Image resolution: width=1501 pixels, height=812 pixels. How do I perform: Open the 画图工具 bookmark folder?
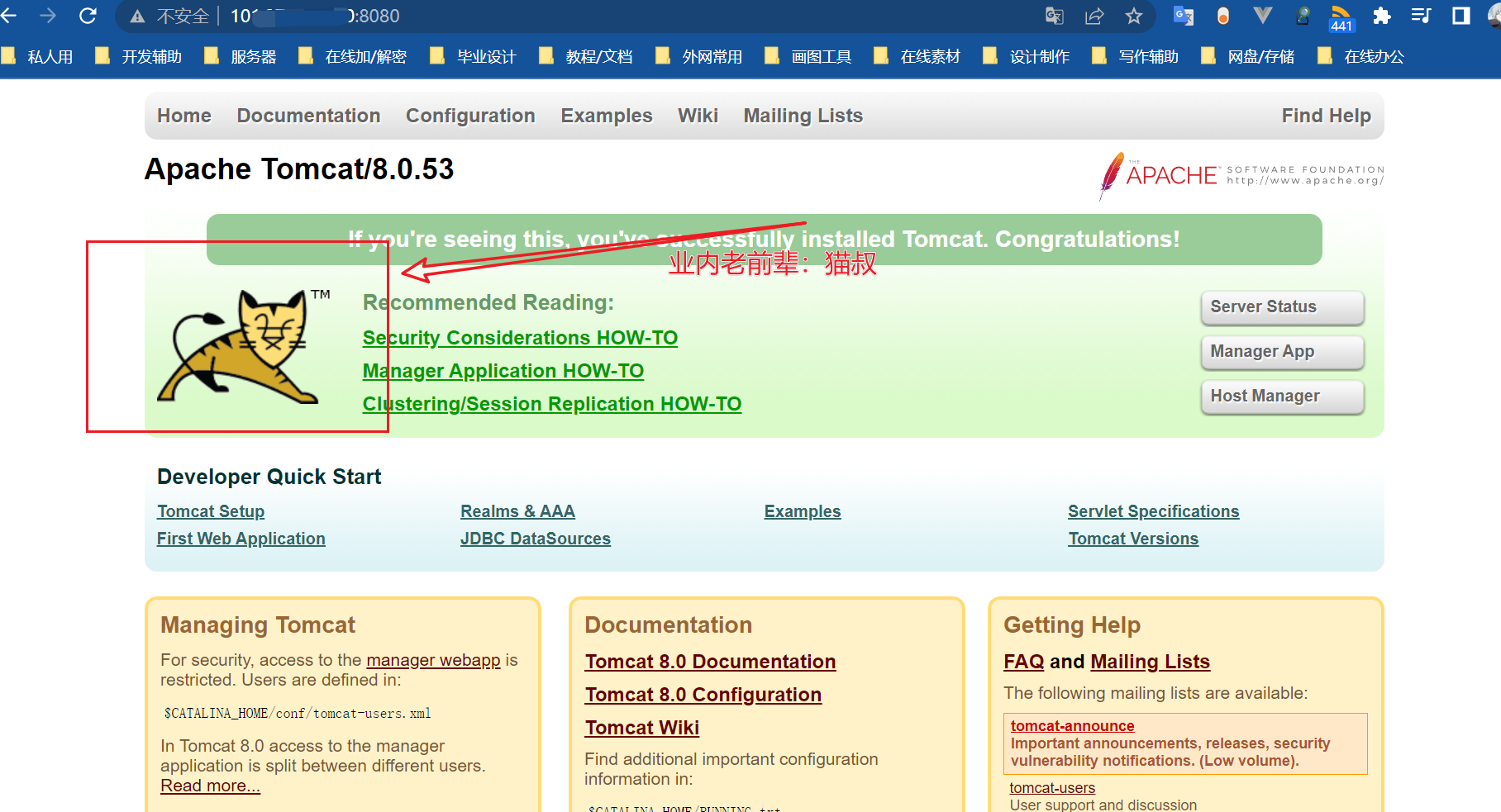point(808,56)
